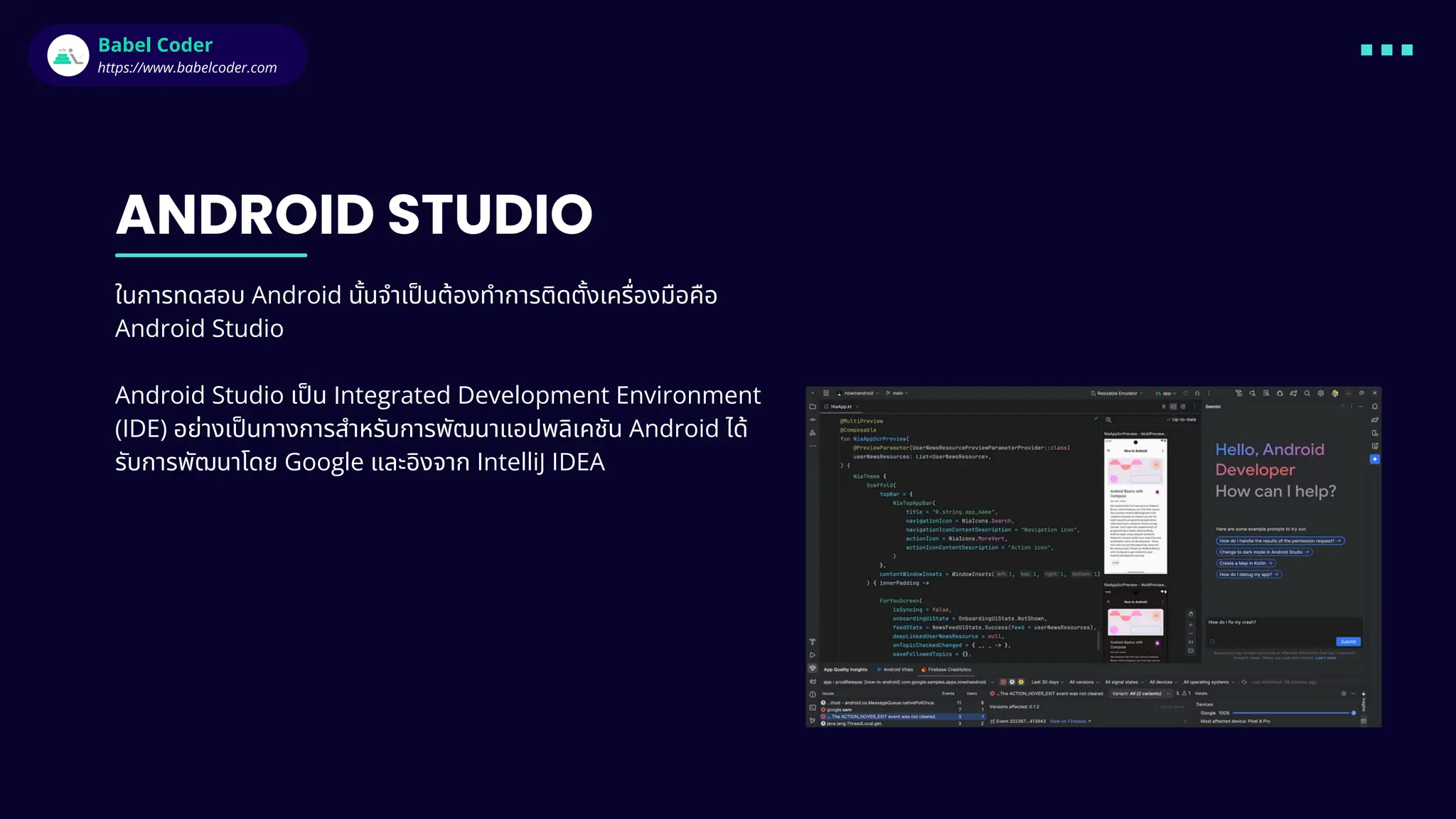Image resolution: width=1456 pixels, height=819 pixels.
Task: Select the java.lang.ThreadLocal.get issue row
Action: pos(901,724)
